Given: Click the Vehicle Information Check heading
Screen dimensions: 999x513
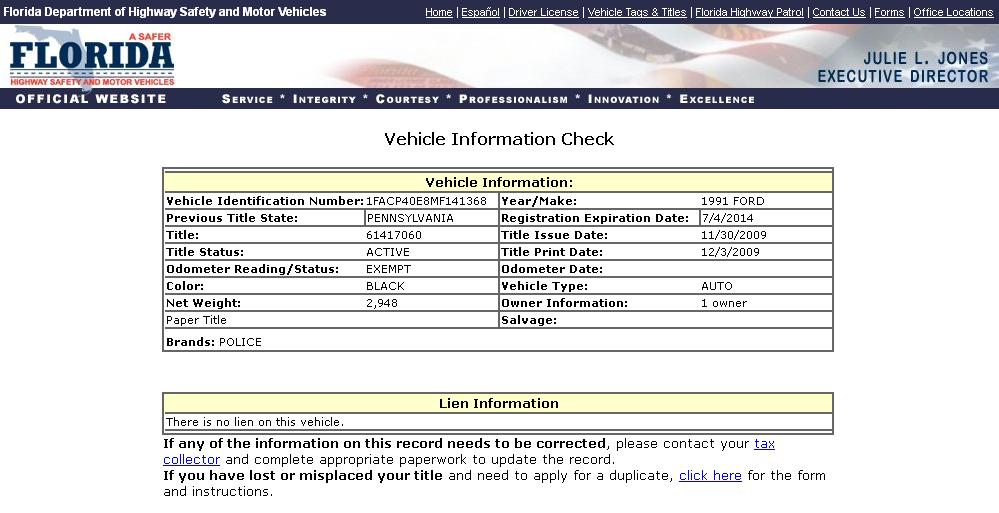Looking at the screenshot, I should click(x=499, y=139).
